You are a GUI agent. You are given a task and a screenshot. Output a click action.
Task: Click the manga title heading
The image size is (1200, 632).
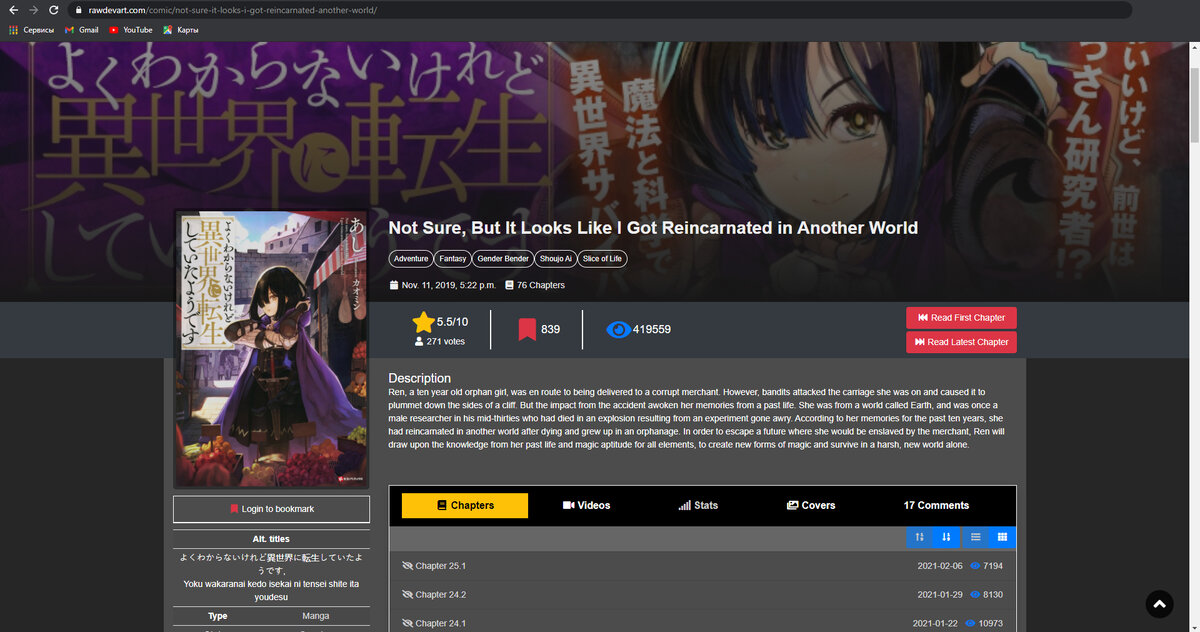(x=653, y=228)
